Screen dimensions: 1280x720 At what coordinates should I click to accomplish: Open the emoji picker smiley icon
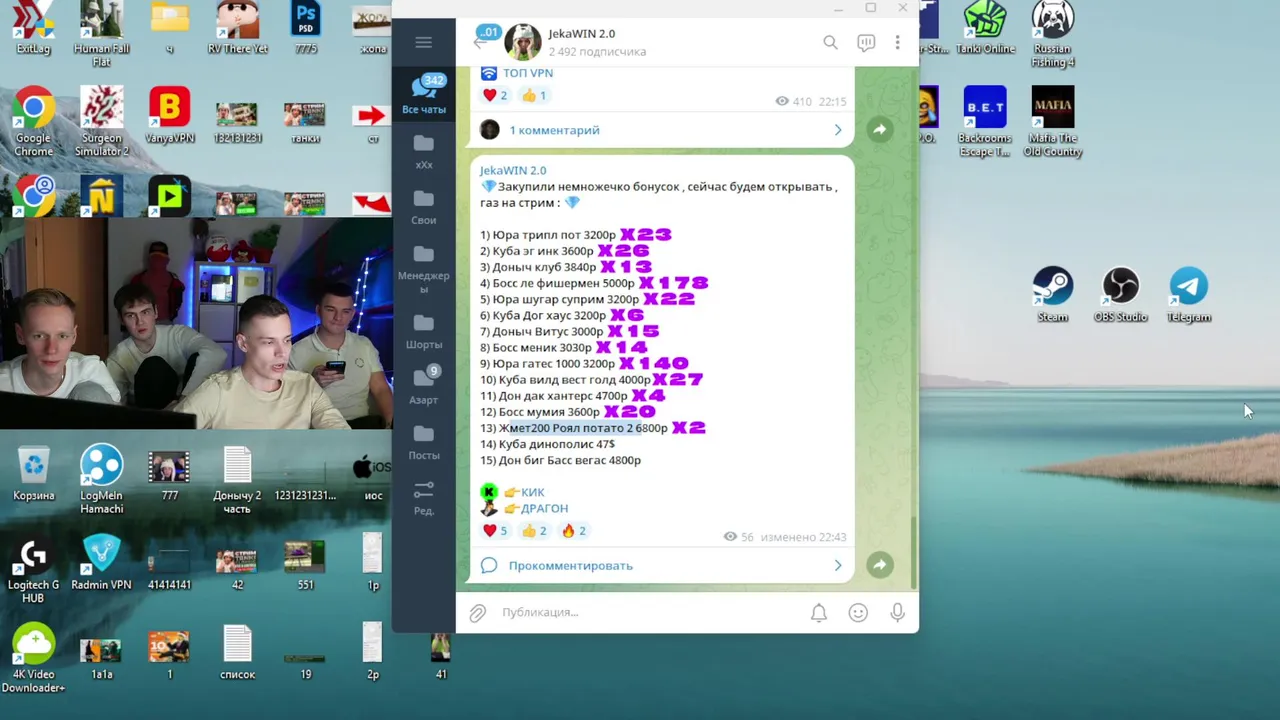(x=858, y=612)
